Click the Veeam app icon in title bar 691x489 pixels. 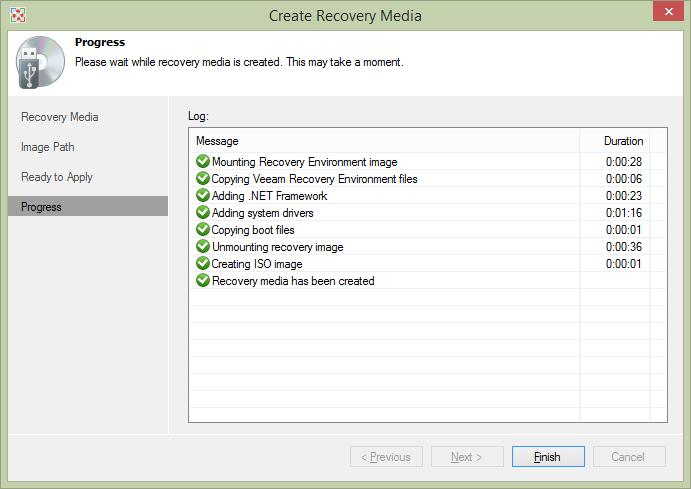tap(16, 15)
